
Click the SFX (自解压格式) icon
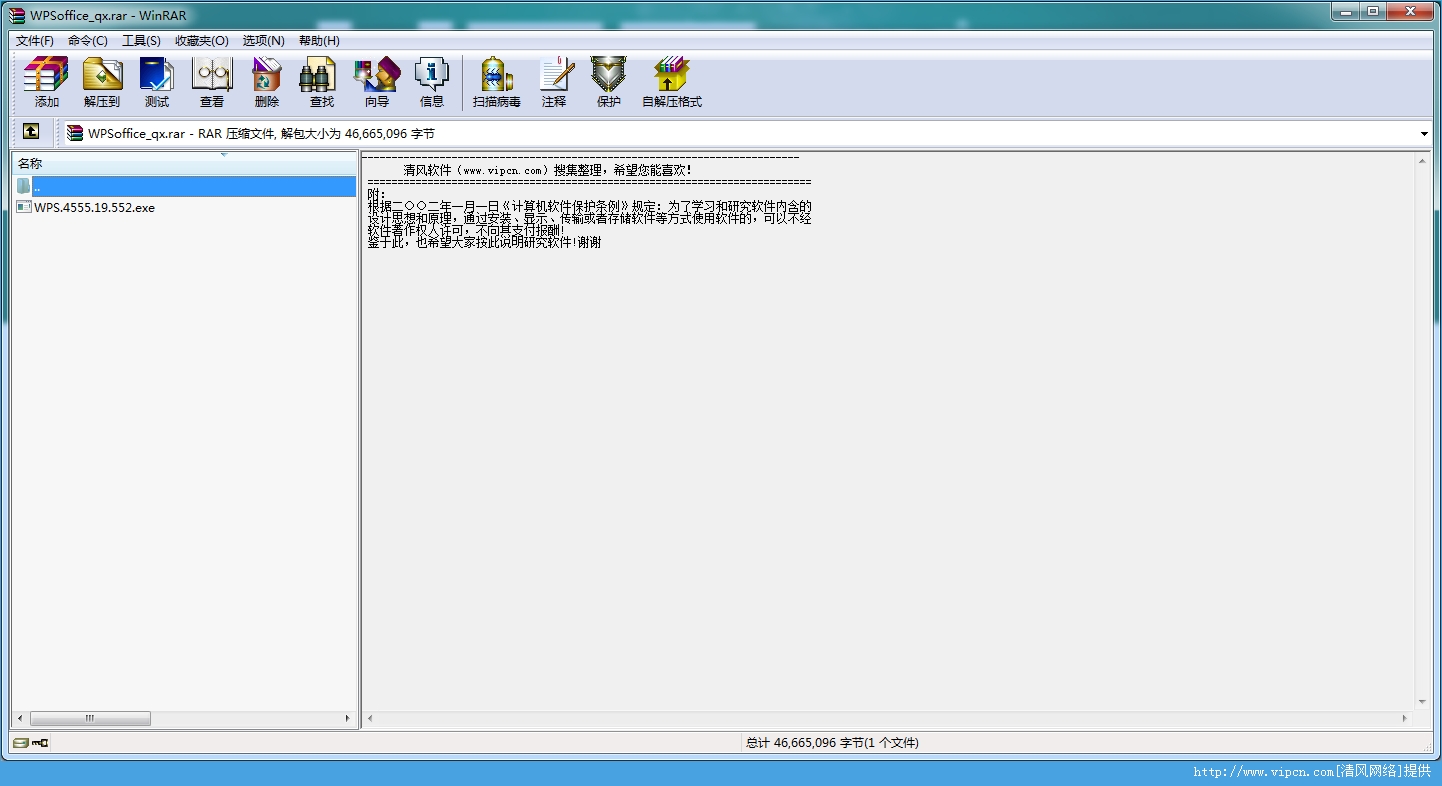[672, 81]
